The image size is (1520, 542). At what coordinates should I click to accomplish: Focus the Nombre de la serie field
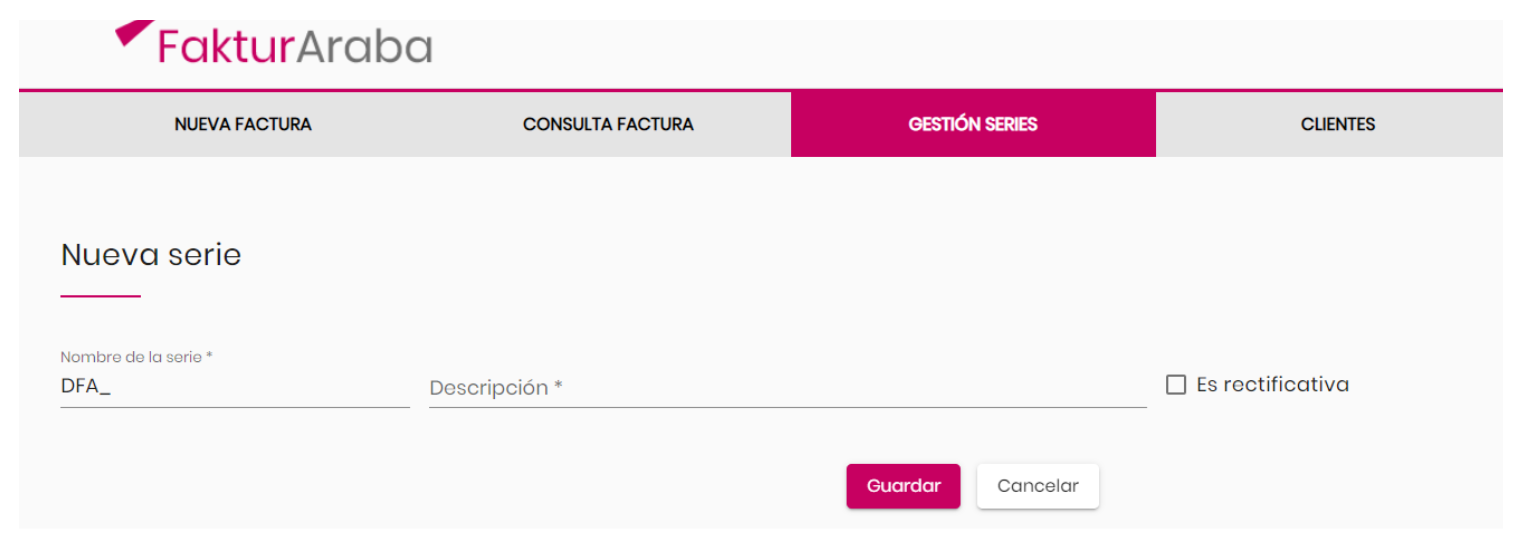pos(235,387)
